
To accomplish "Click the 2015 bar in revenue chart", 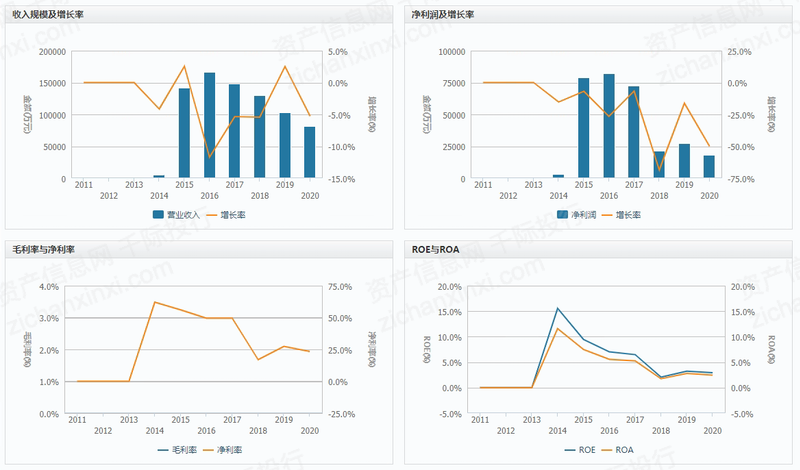I will (x=184, y=133).
